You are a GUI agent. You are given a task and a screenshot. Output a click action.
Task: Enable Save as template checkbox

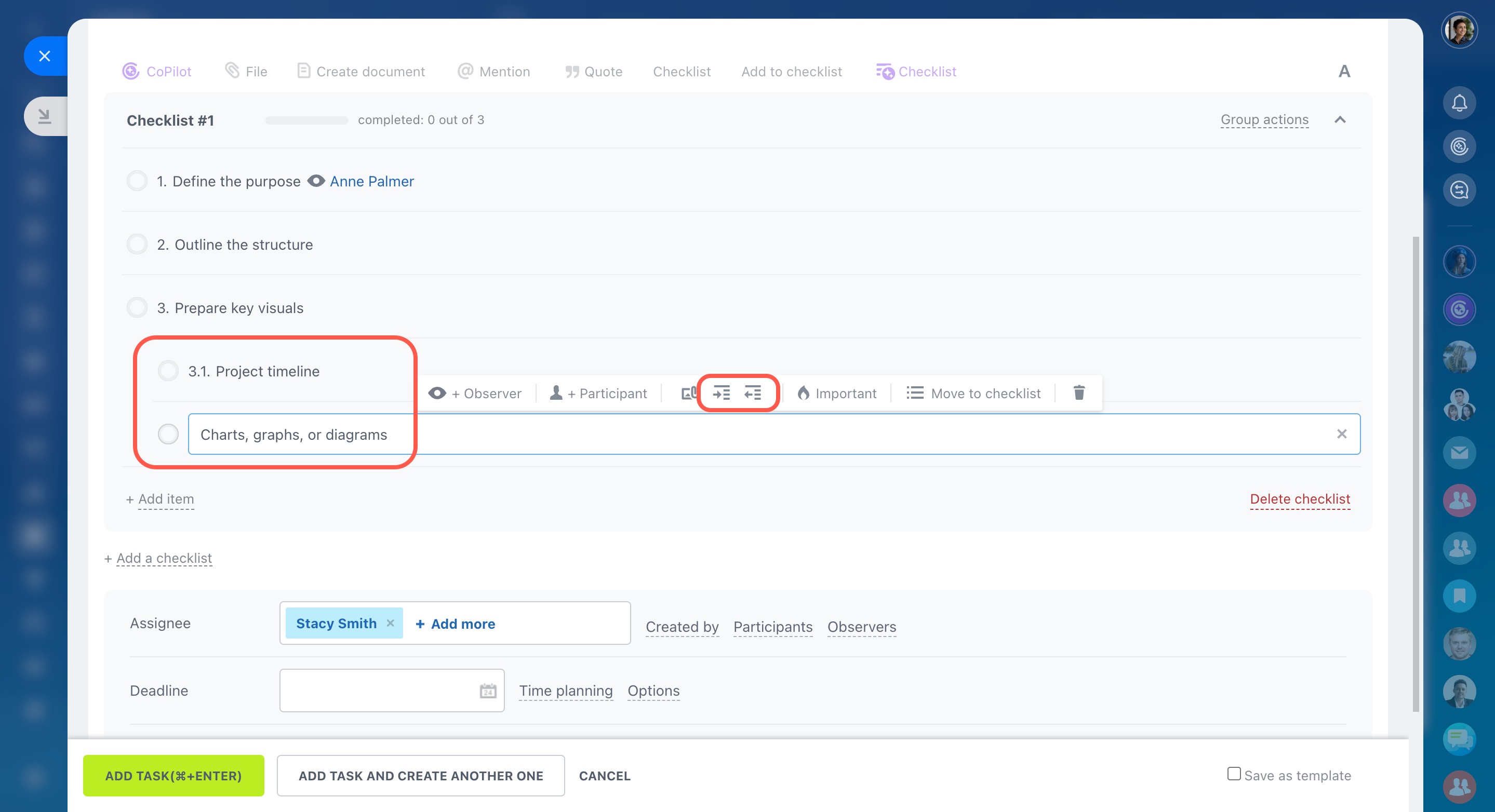click(1234, 774)
